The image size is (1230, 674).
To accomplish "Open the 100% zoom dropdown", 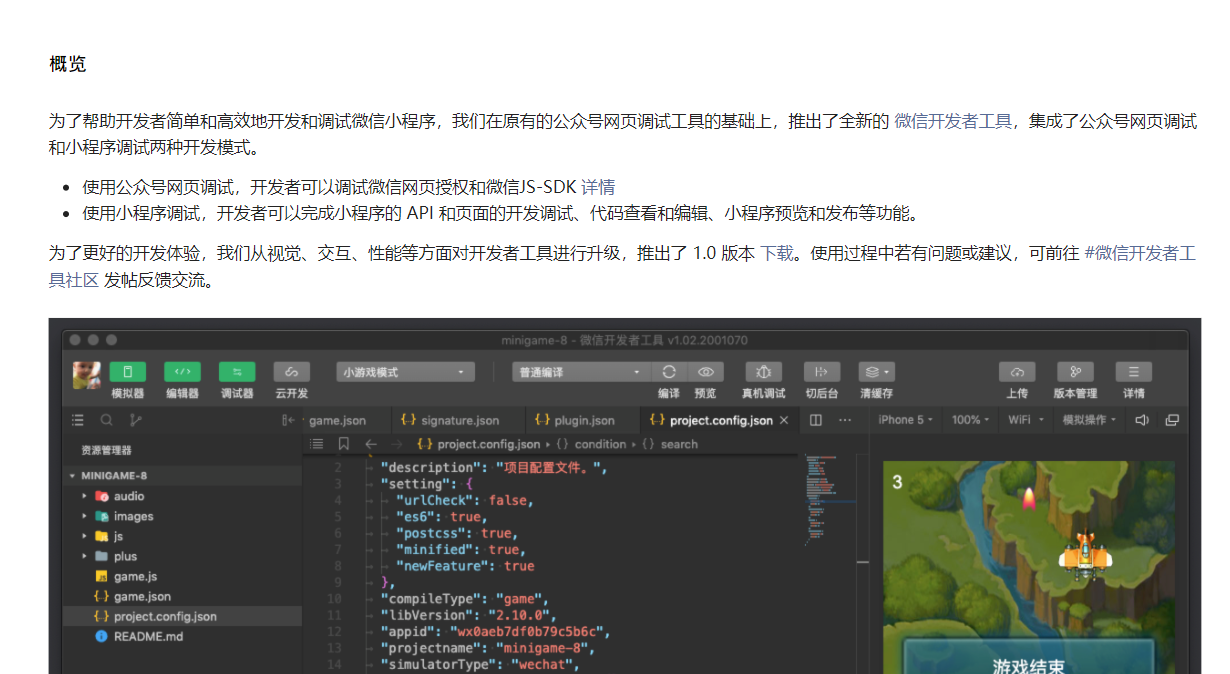I will pos(971,420).
